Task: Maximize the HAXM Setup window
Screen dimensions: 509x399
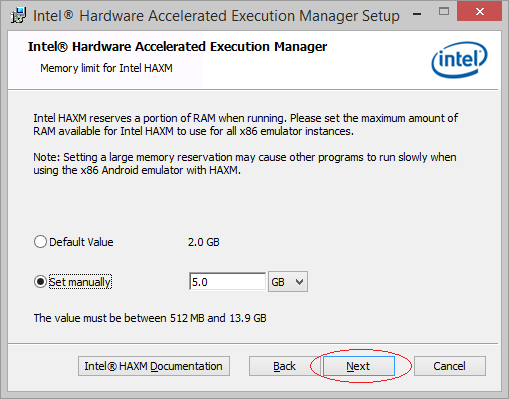Action: 444,12
